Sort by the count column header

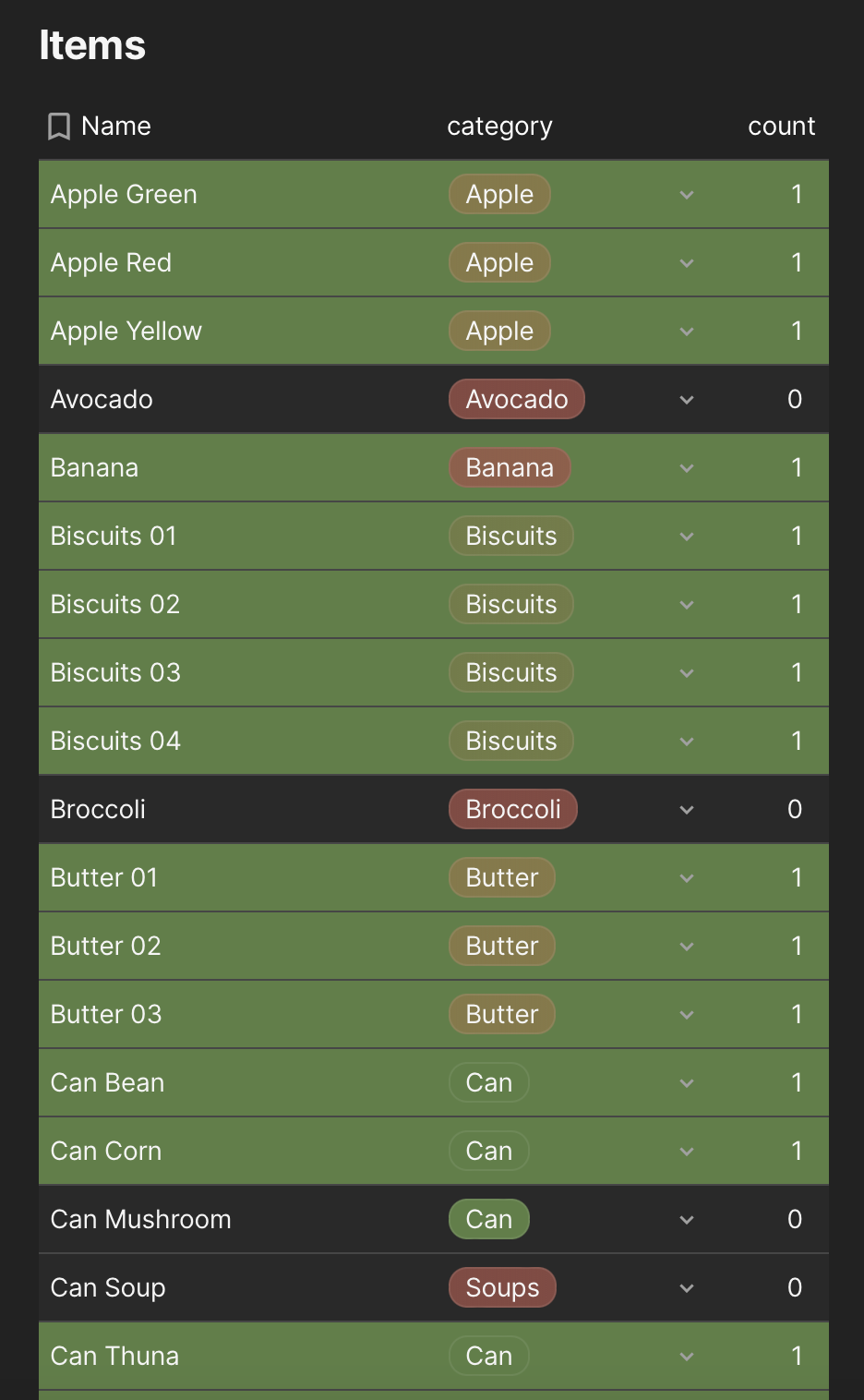point(782,127)
